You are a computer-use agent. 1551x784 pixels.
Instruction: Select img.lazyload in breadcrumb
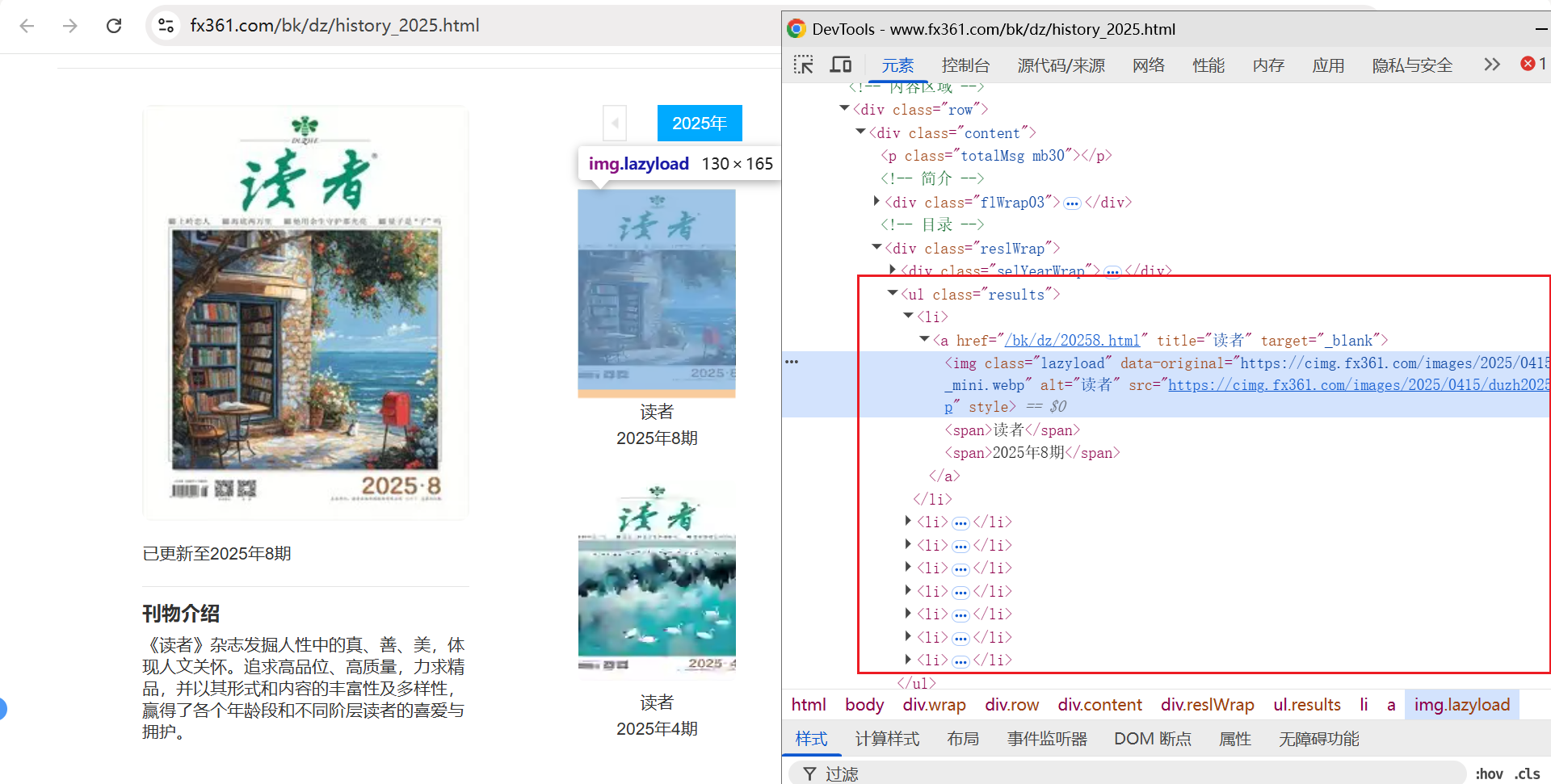(x=1462, y=705)
